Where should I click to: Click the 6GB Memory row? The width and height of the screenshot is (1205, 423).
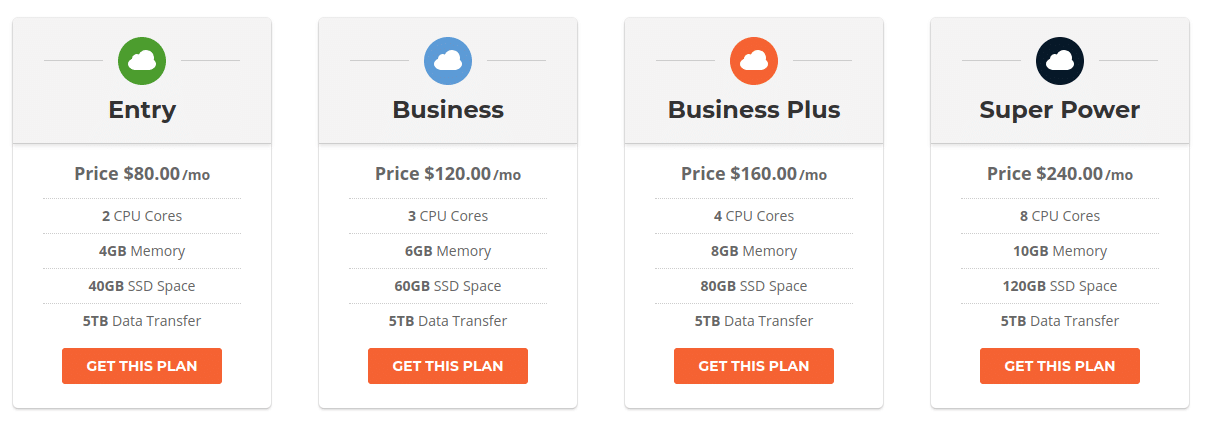pyautogui.click(x=448, y=251)
